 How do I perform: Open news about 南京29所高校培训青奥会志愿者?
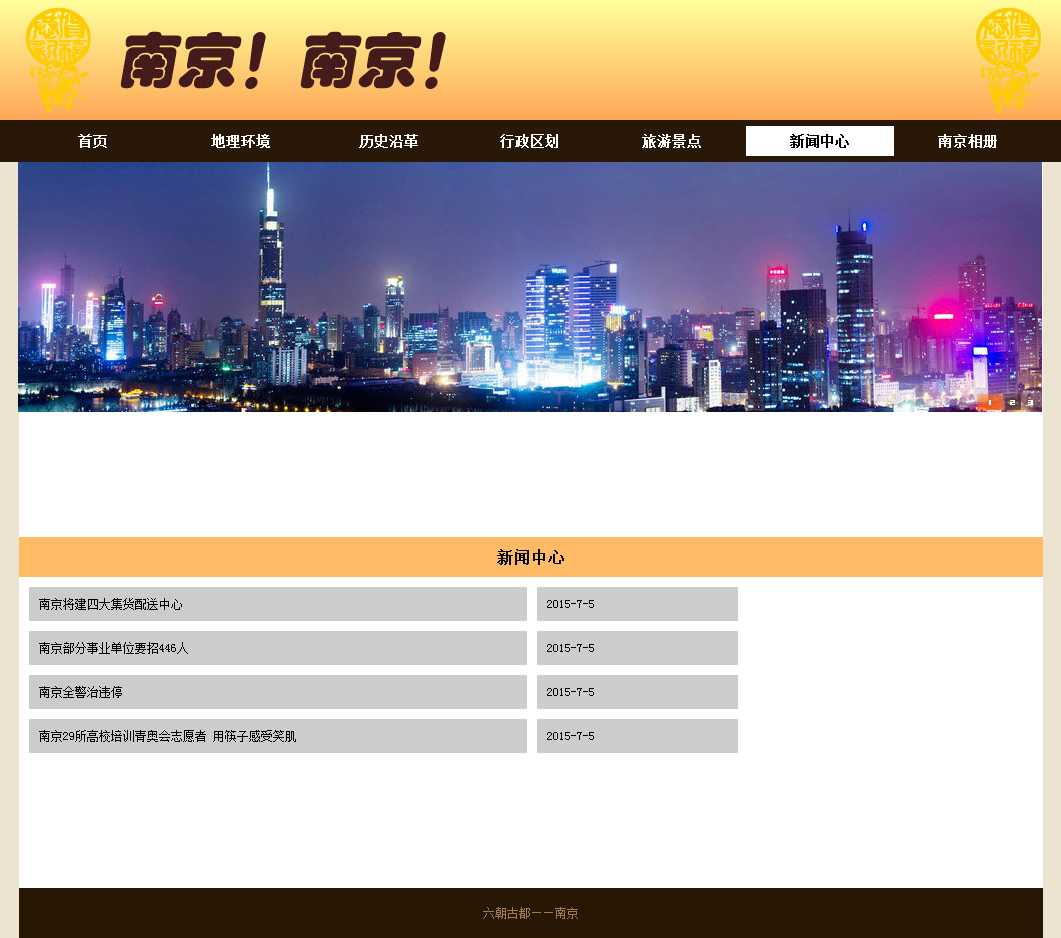167,736
